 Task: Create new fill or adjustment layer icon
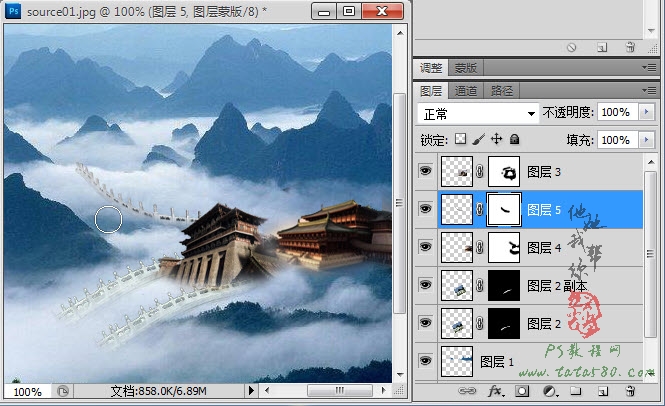(550, 391)
